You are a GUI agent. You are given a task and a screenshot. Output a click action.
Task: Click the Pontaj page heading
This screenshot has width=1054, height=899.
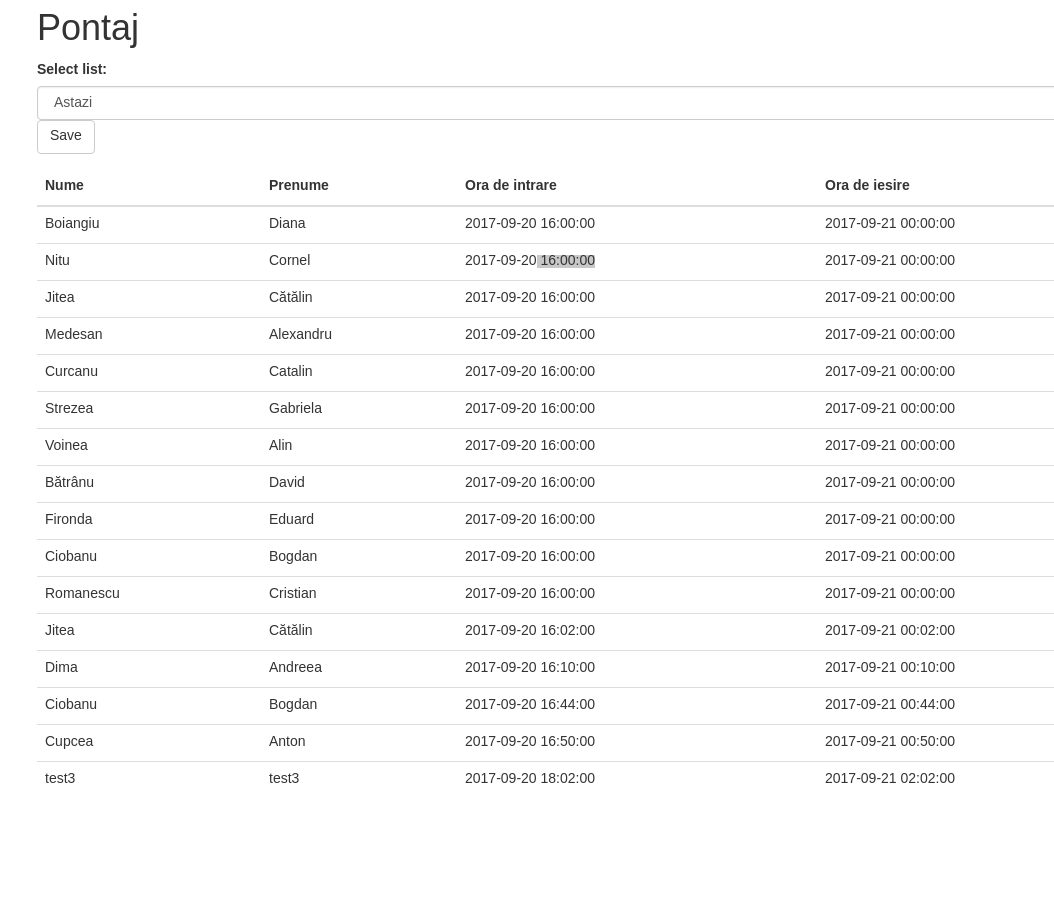click(87, 27)
